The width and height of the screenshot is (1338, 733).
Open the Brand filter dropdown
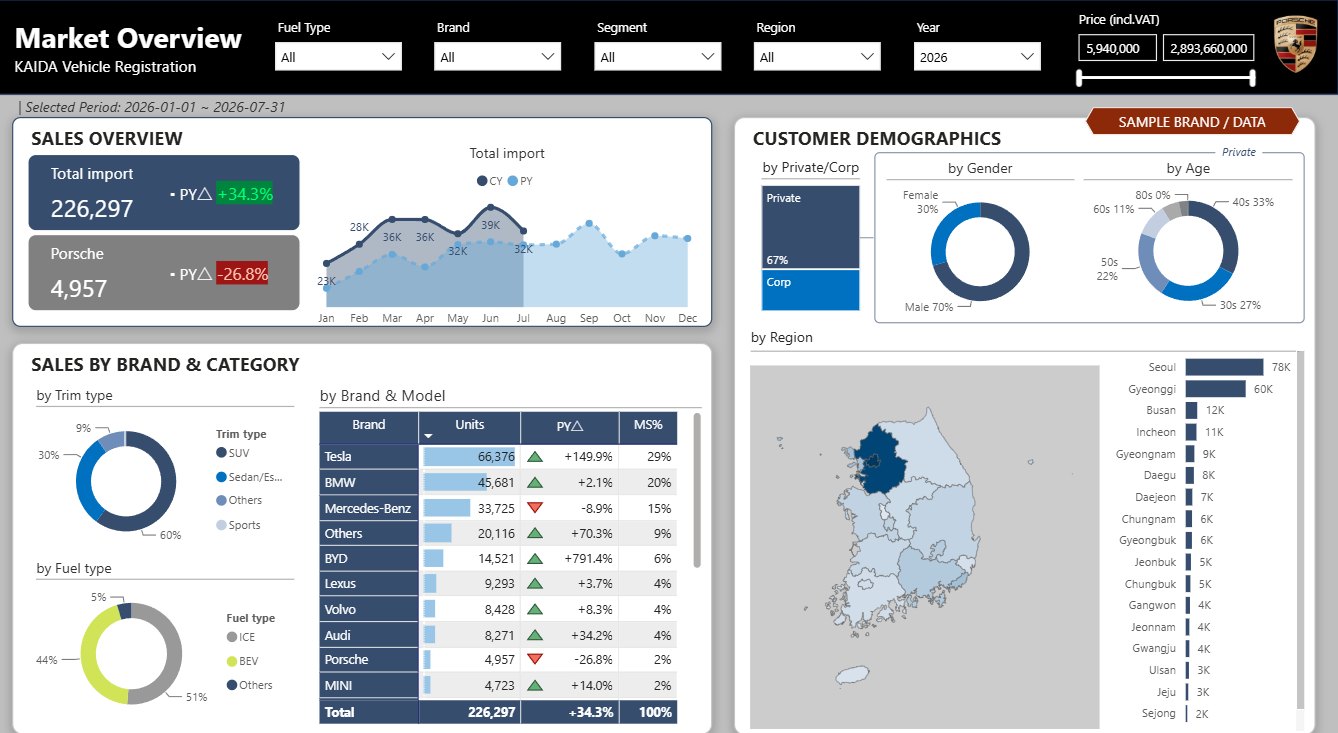click(x=497, y=57)
